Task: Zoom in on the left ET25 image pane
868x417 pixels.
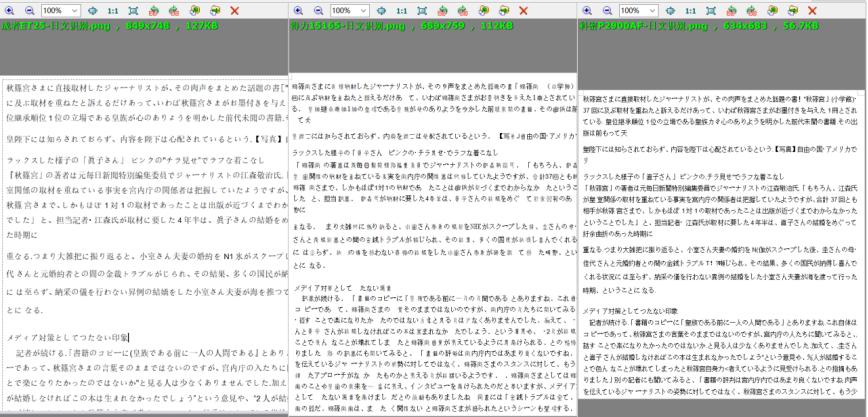Action: click(x=9, y=11)
